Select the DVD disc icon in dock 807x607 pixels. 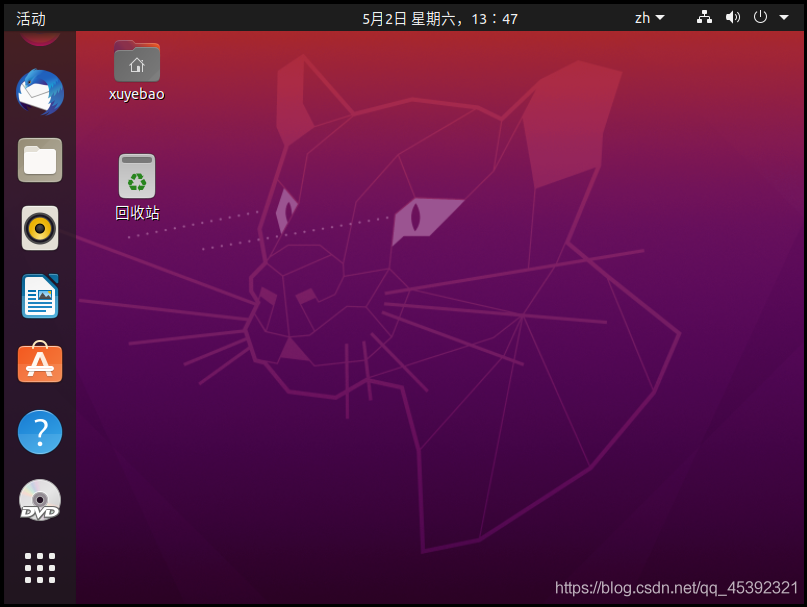40,500
